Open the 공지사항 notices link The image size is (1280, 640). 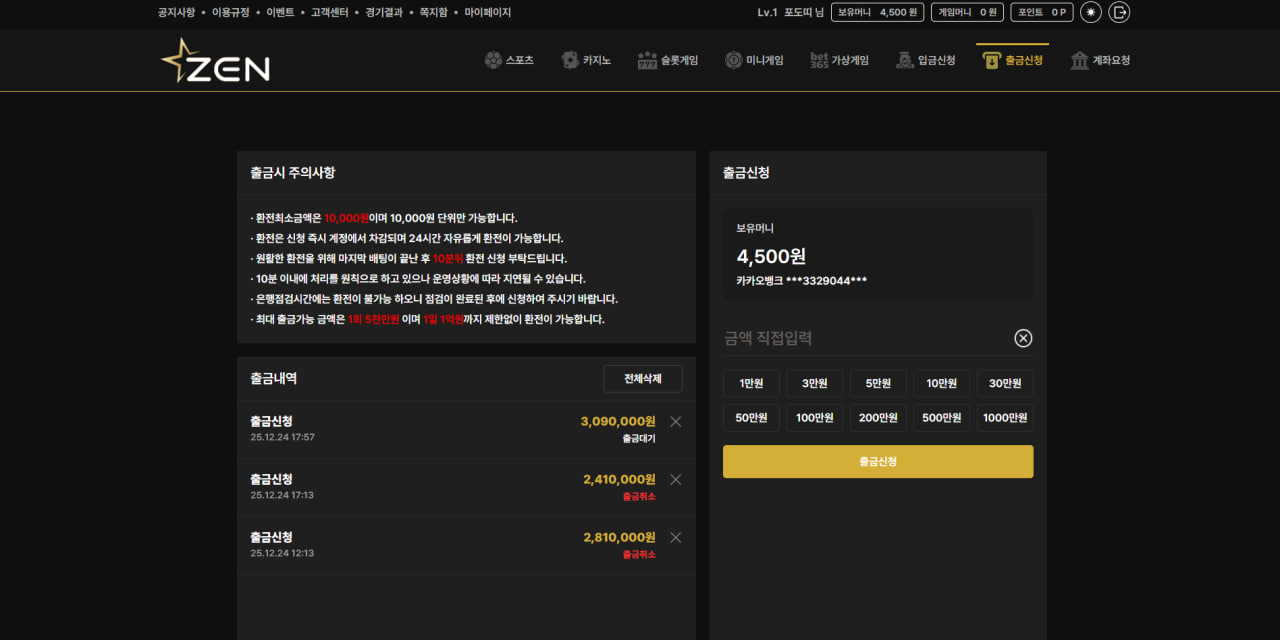coord(176,13)
